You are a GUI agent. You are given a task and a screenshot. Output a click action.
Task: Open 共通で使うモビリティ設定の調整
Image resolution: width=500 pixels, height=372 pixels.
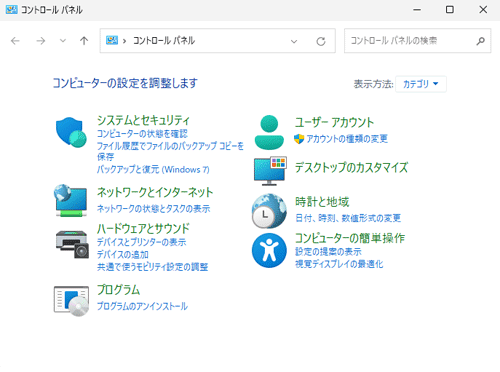(x=153, y=267)
